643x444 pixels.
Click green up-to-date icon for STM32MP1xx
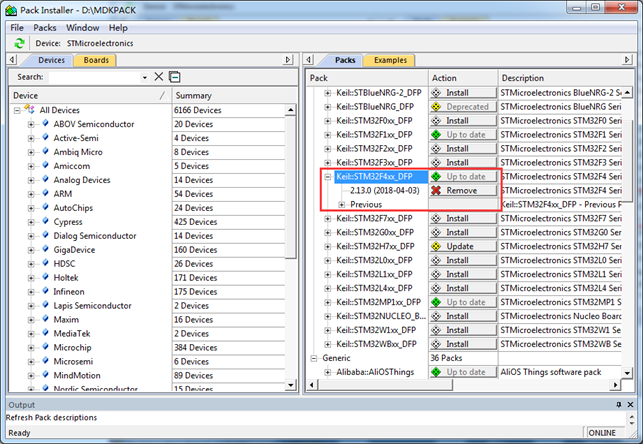tap(436, 302)
